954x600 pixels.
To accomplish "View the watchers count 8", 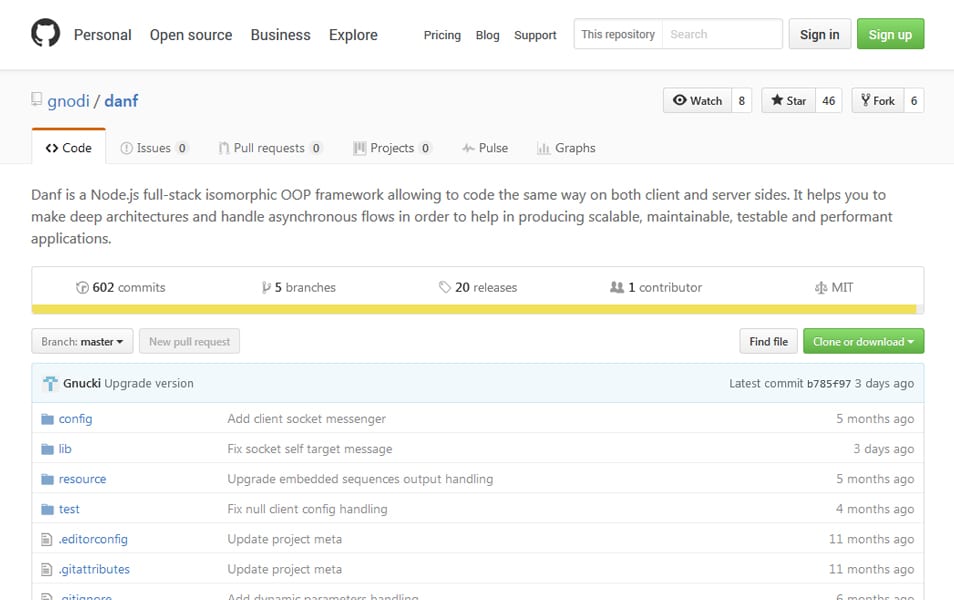I will (x=742, y=100).
